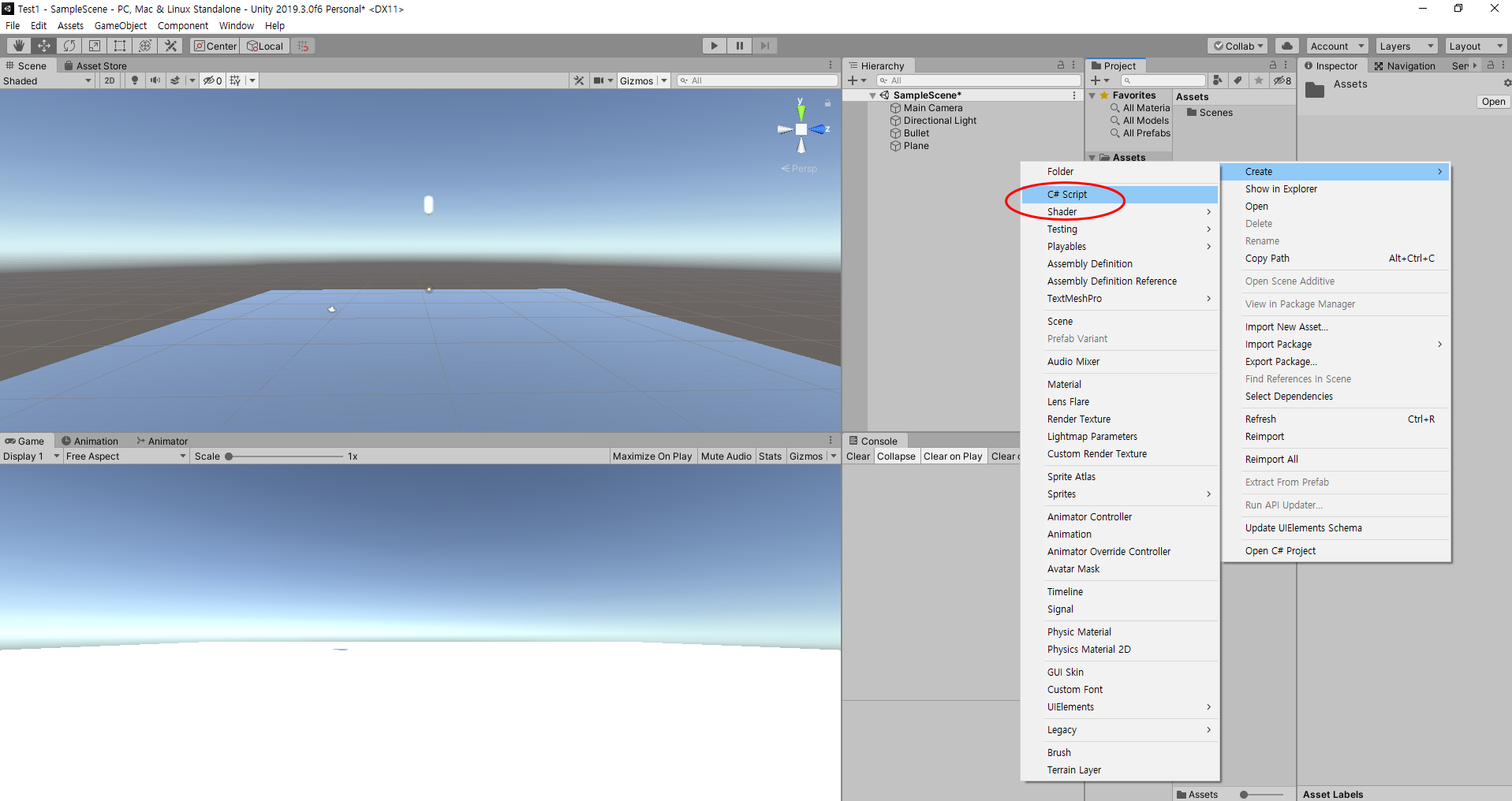
Task: Open the Shaded draw mode dropdown
Action: [47, 80]
